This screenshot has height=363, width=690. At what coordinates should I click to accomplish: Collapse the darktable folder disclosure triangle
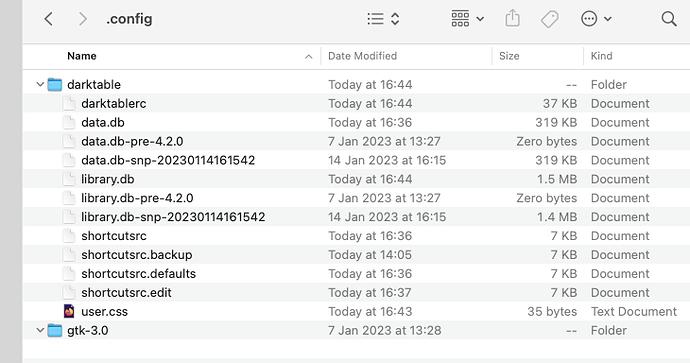[40, 84]
